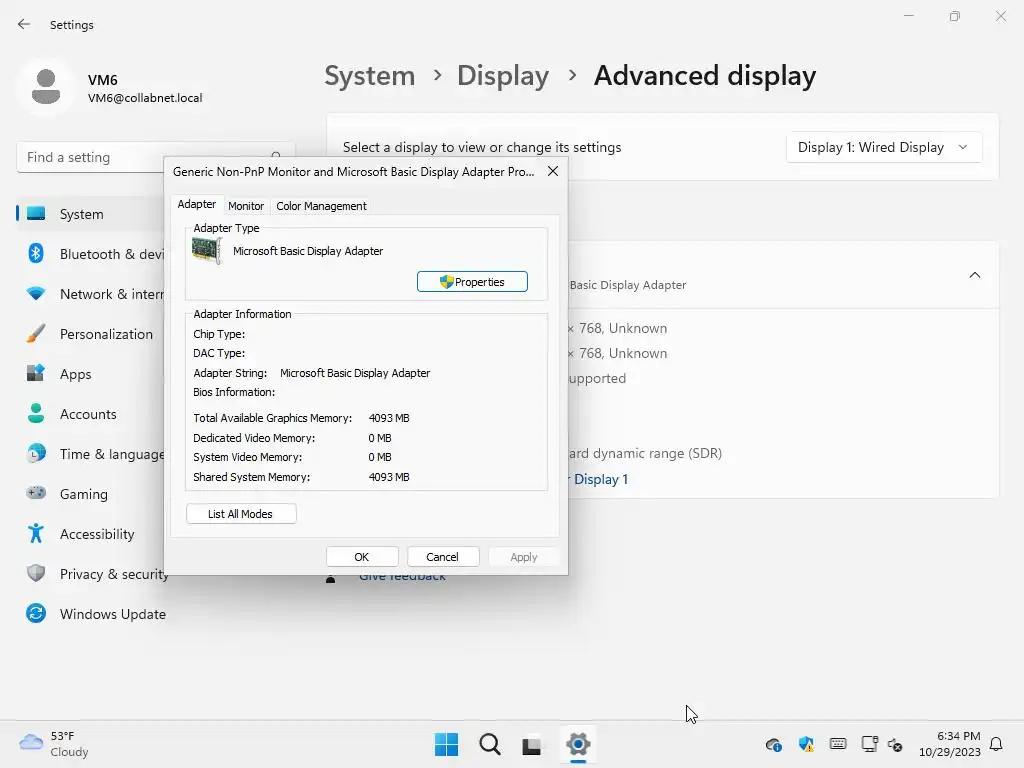
Task: Open the Gaming controller icon
Action: 36,493
